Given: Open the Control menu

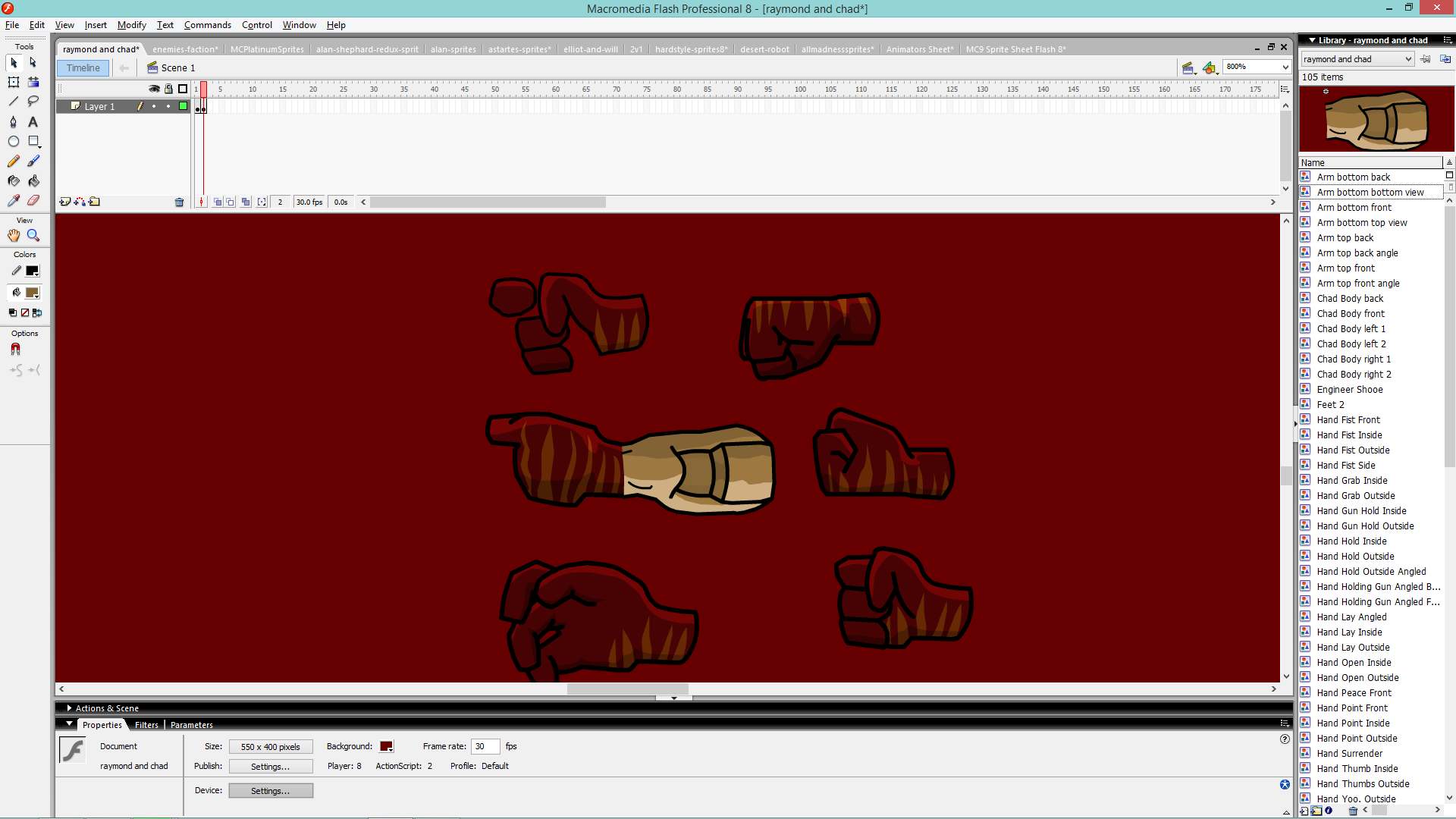Looking at the screenshot, I should click(256, 25).
